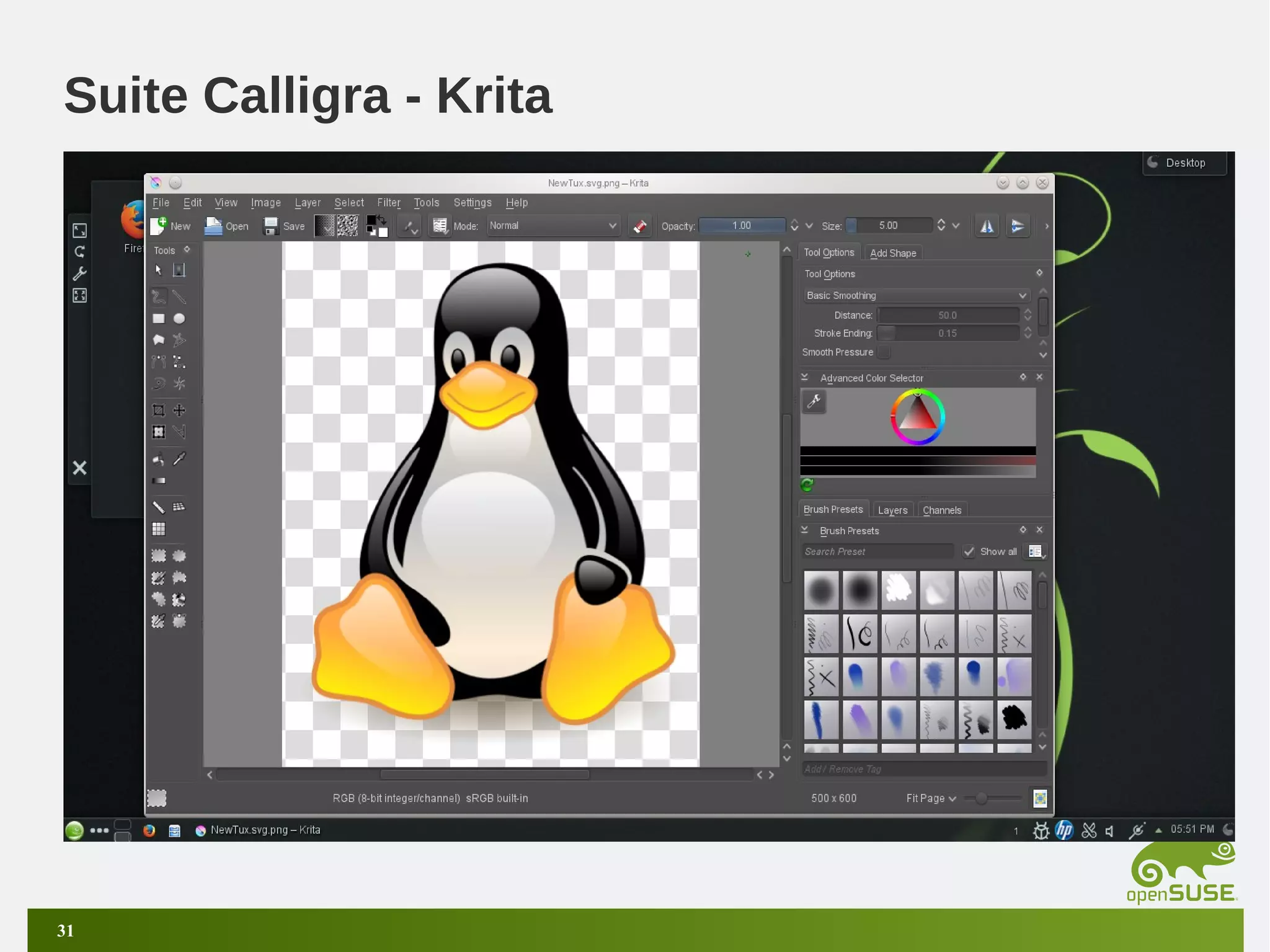Adjust the zoom slider in status bar
Image resolution: width=1270 pixels, height=952 pixels.
coord(992,798)
